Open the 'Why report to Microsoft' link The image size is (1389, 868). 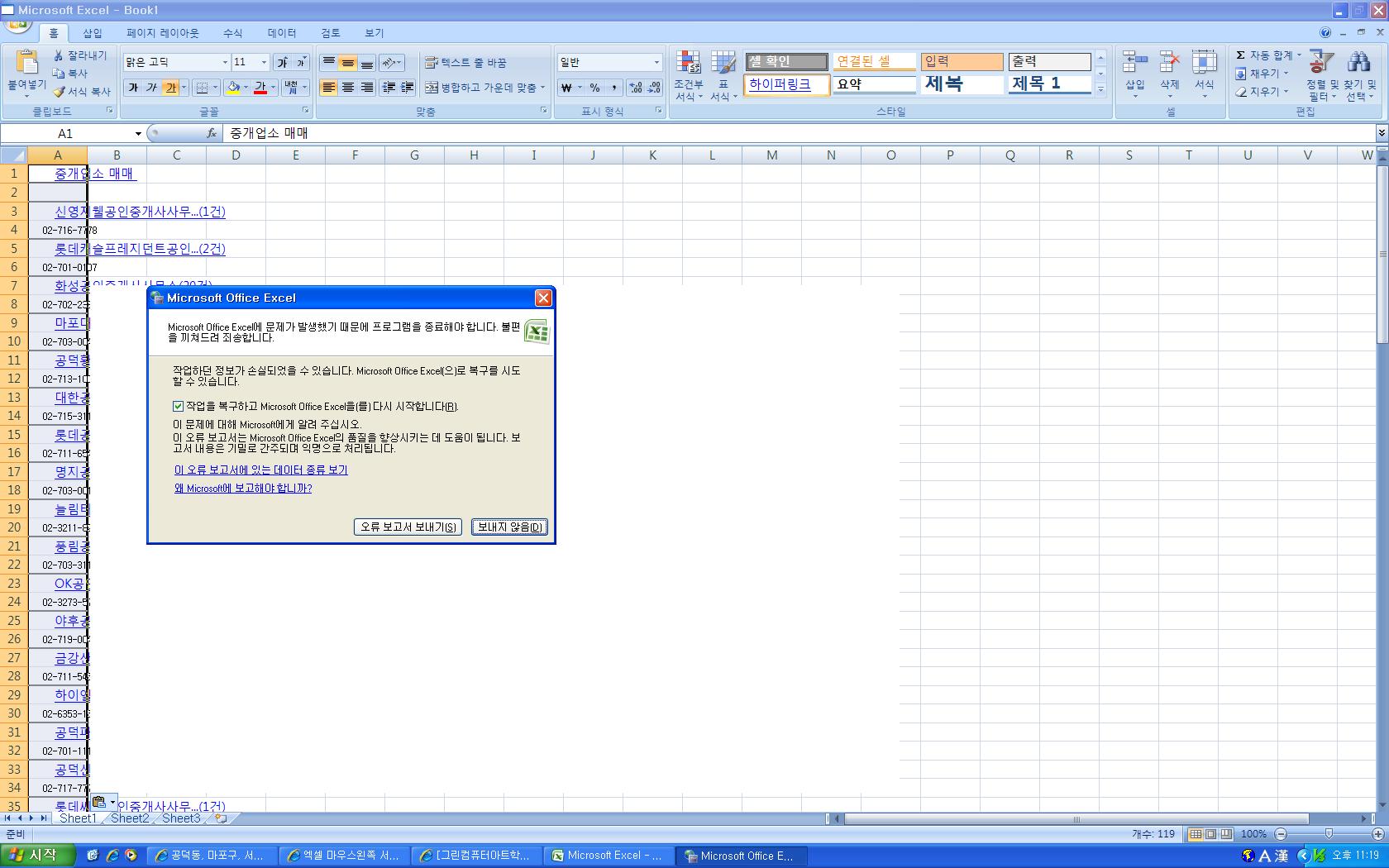coord(243,489)
